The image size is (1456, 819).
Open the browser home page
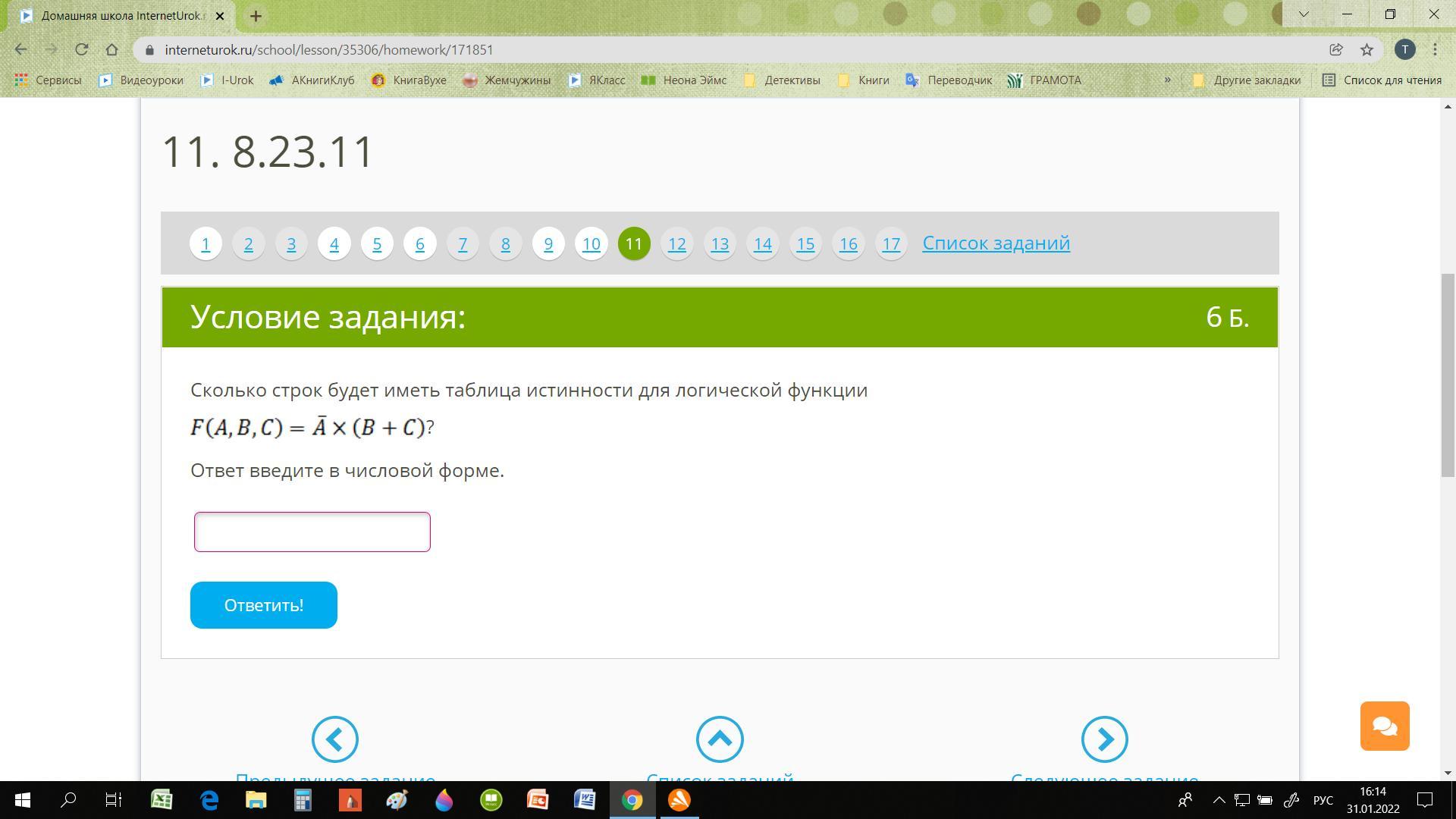112,50
